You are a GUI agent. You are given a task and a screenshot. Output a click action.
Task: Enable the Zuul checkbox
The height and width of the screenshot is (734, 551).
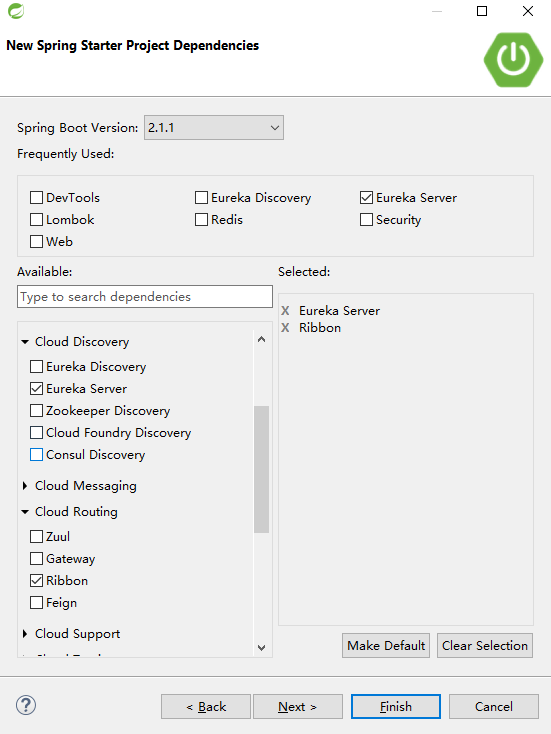point(37,536)
